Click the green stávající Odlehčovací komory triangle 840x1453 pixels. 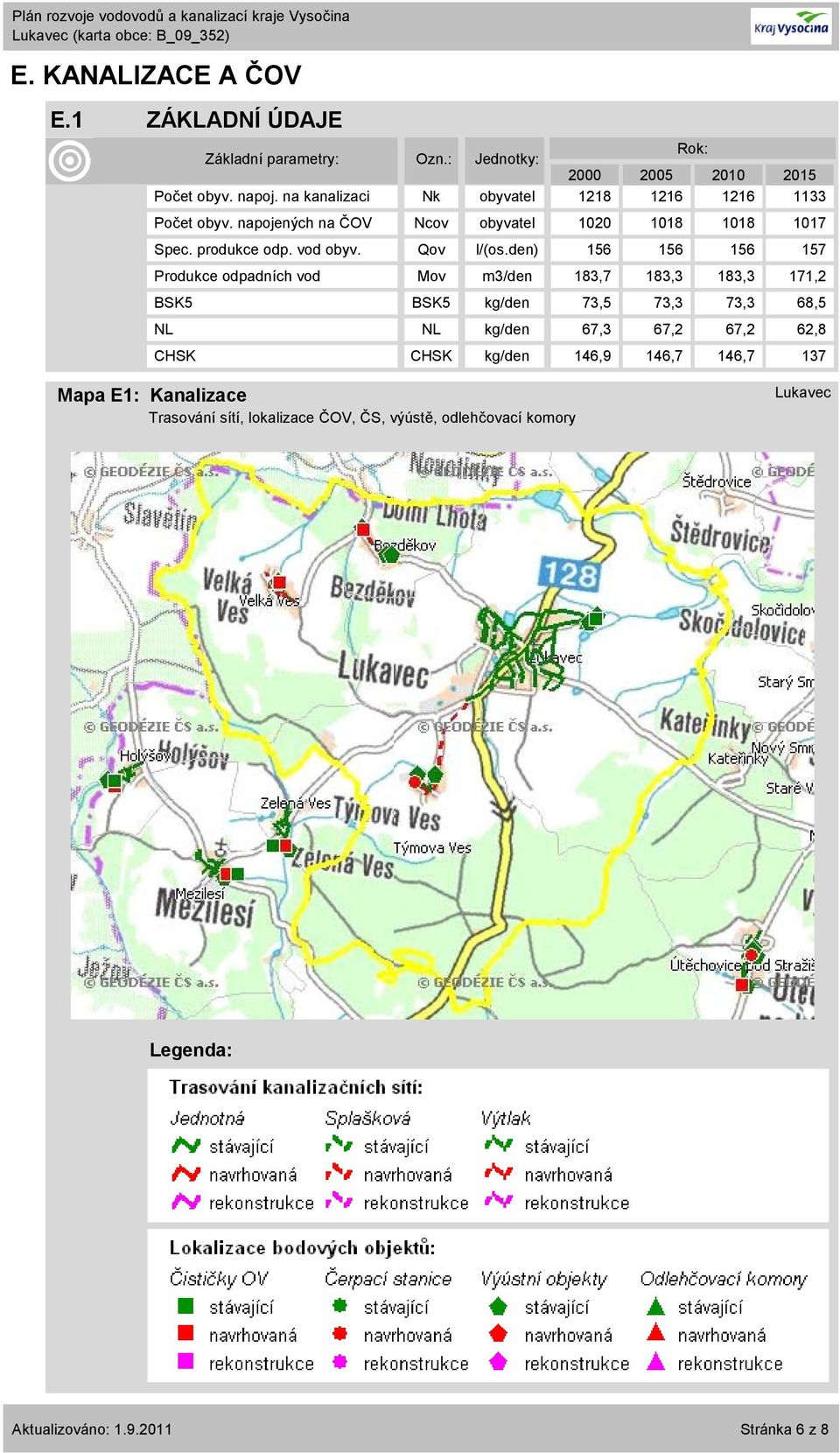(x=655, y=1306)
